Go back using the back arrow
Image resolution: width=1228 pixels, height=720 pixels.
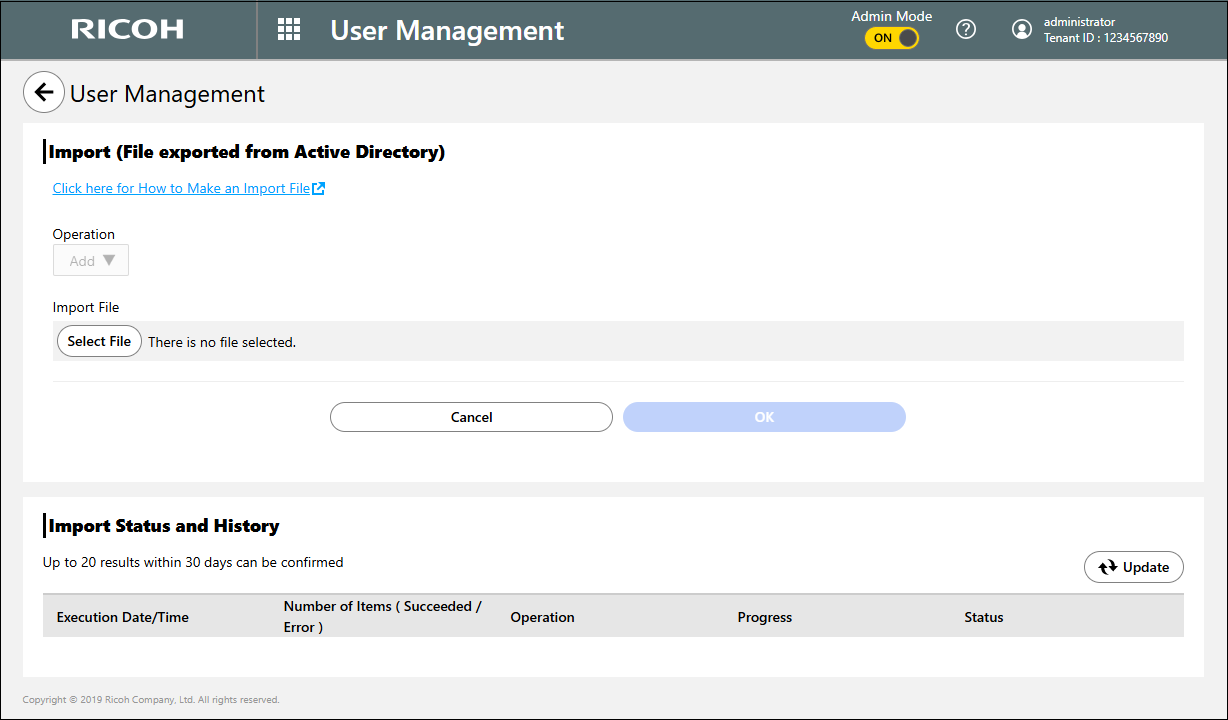pyautogui.click(x=43, y=91)
